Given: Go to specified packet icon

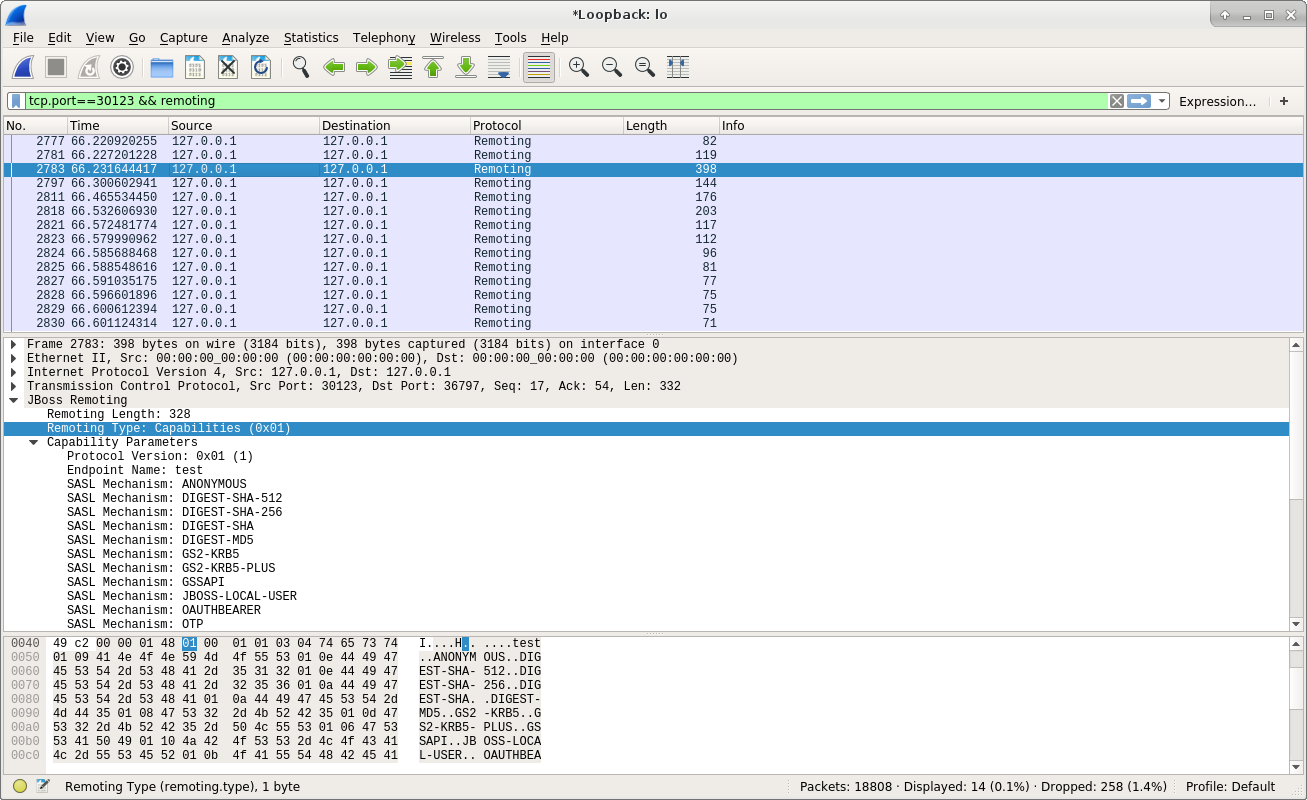Looking at the screenshot, I should pyautogui.click(x=400, y=67).
